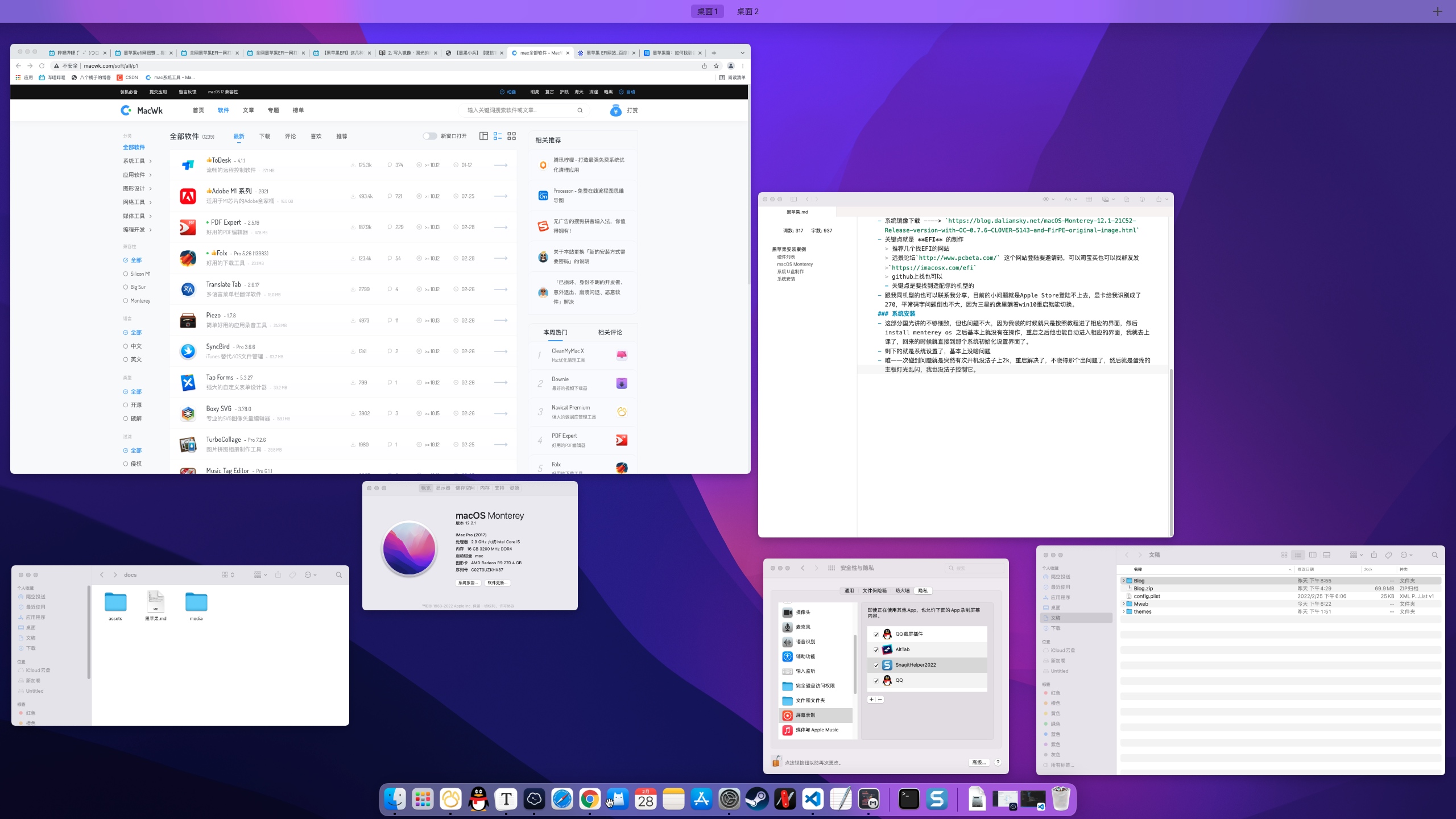Click the search magnifier in MacWk search box
The width and height of the screenshot is (1456, 819).
pyautogui.click(x=580, y=110)
